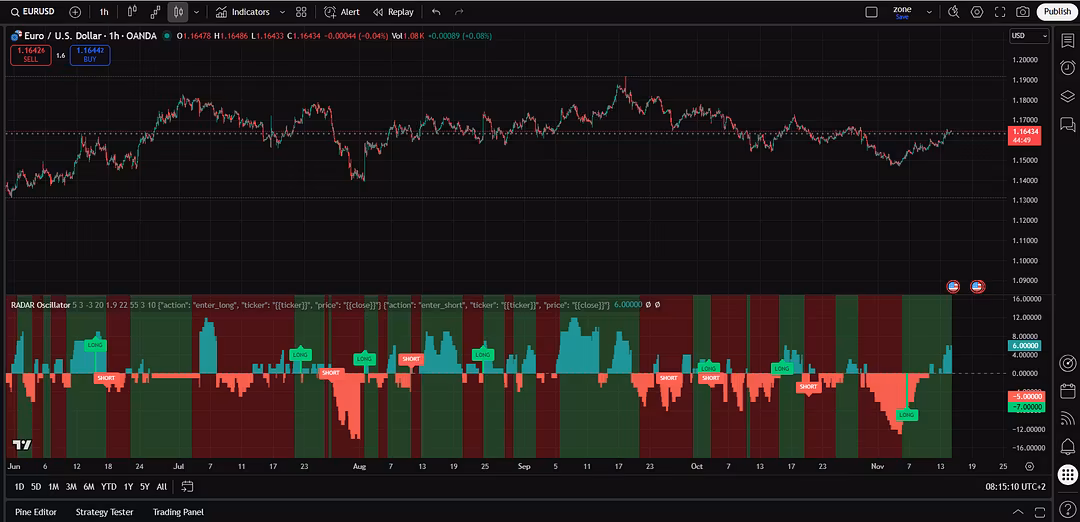
Task: Click the Publish button
Action: click(1057, 12)
